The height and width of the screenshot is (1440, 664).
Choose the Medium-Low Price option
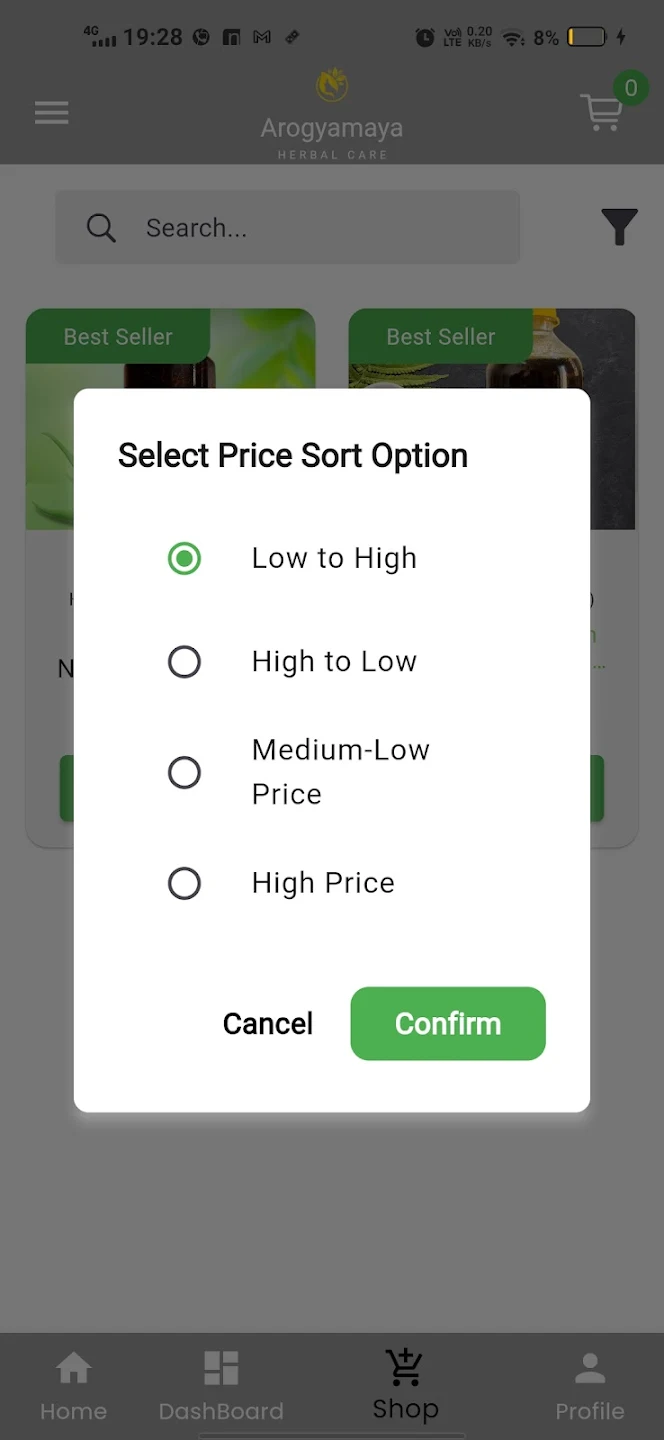pyautogui.click(x=184, y=772)
